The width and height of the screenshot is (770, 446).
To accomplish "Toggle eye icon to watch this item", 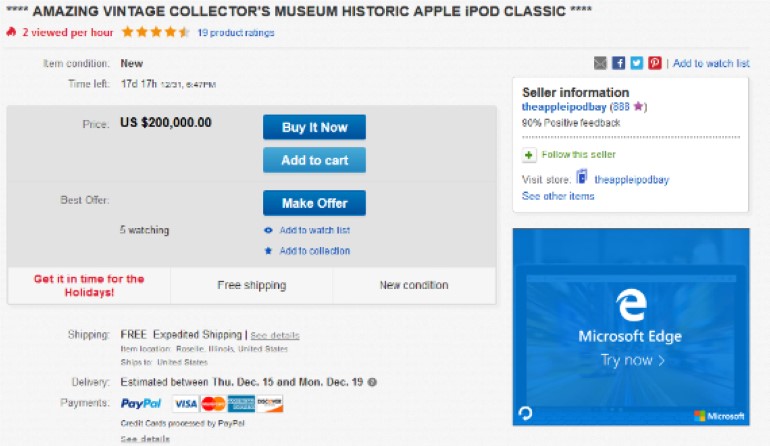I will (x=268, y=231).
